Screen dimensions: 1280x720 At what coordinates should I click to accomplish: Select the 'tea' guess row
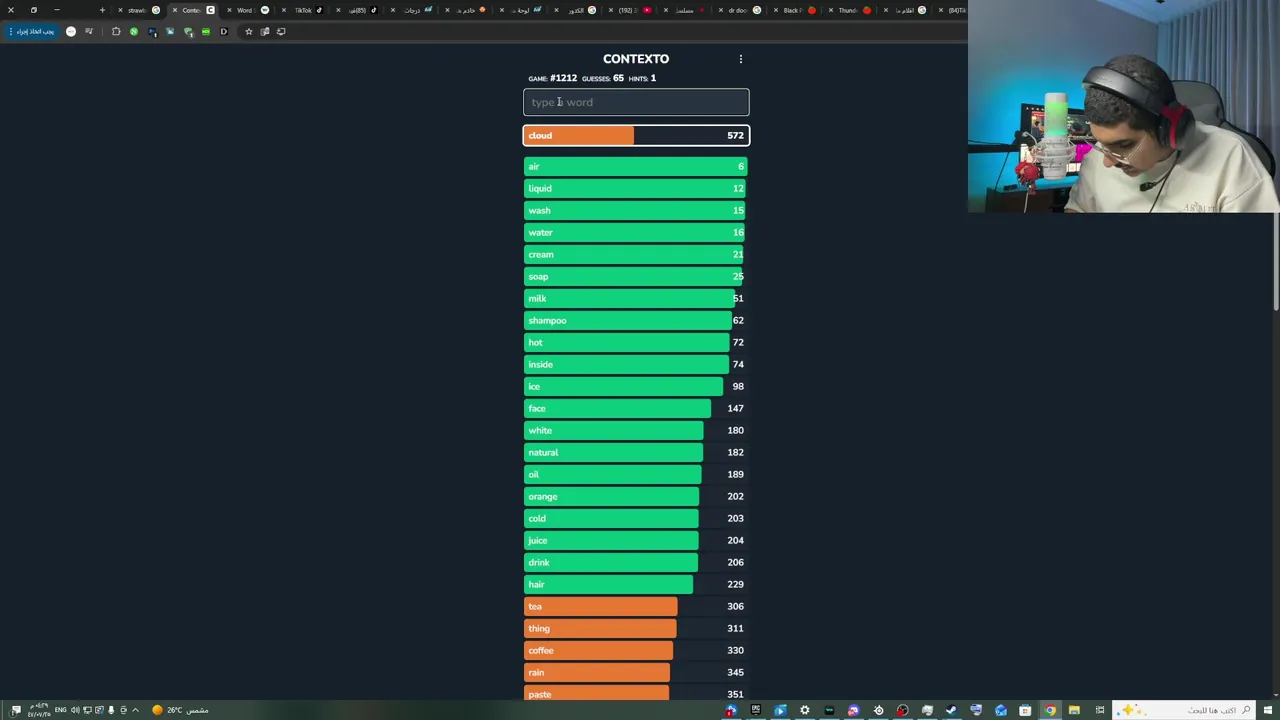636,606
